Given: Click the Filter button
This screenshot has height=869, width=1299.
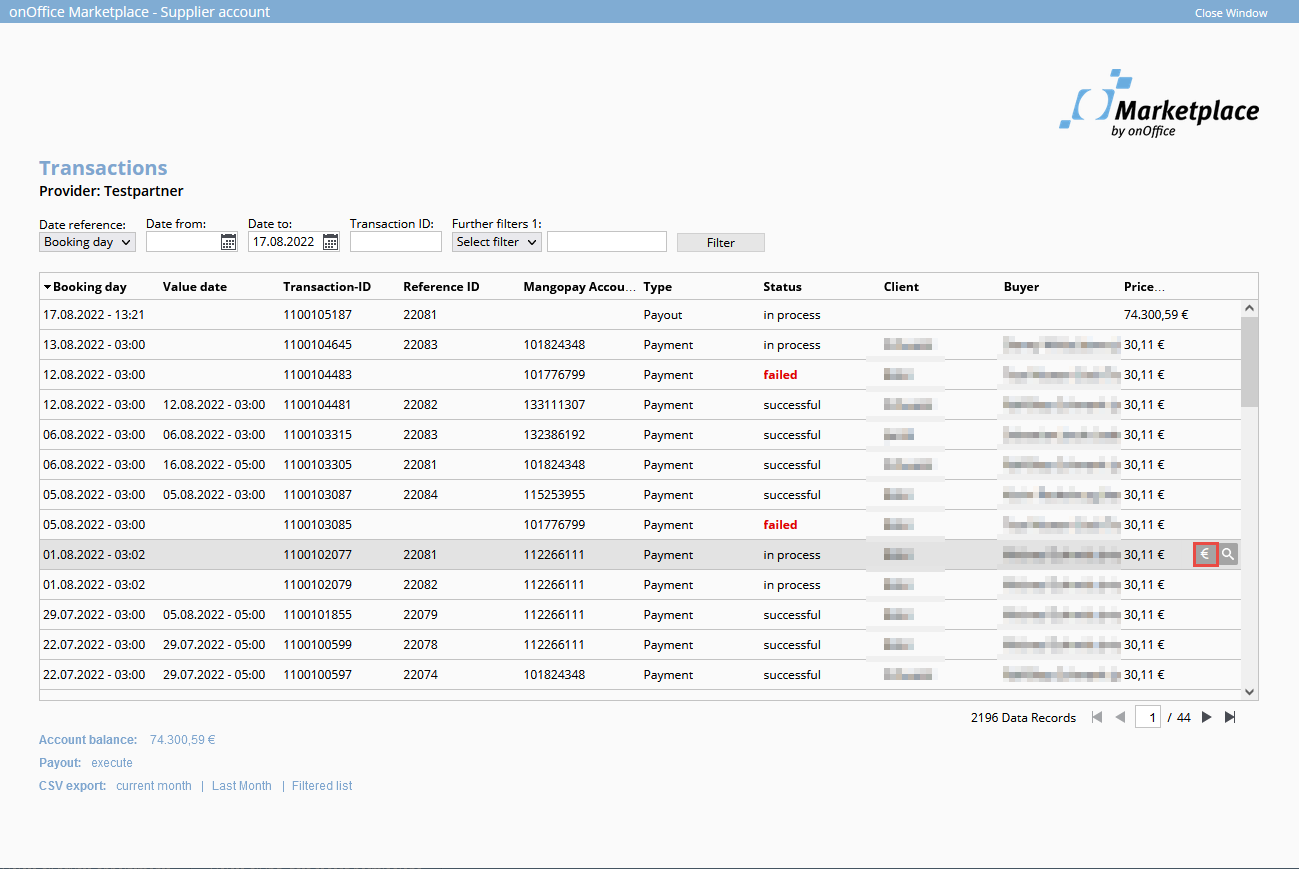Looking at the screenshot, I should click(721, 243).
